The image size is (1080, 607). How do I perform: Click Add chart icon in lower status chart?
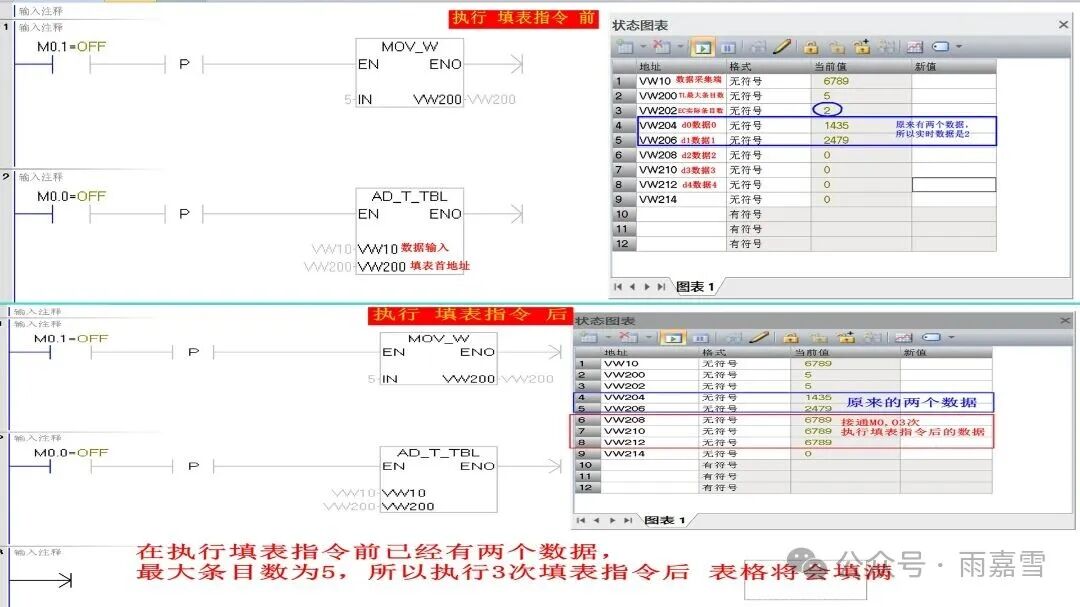(x=589, y=338)
